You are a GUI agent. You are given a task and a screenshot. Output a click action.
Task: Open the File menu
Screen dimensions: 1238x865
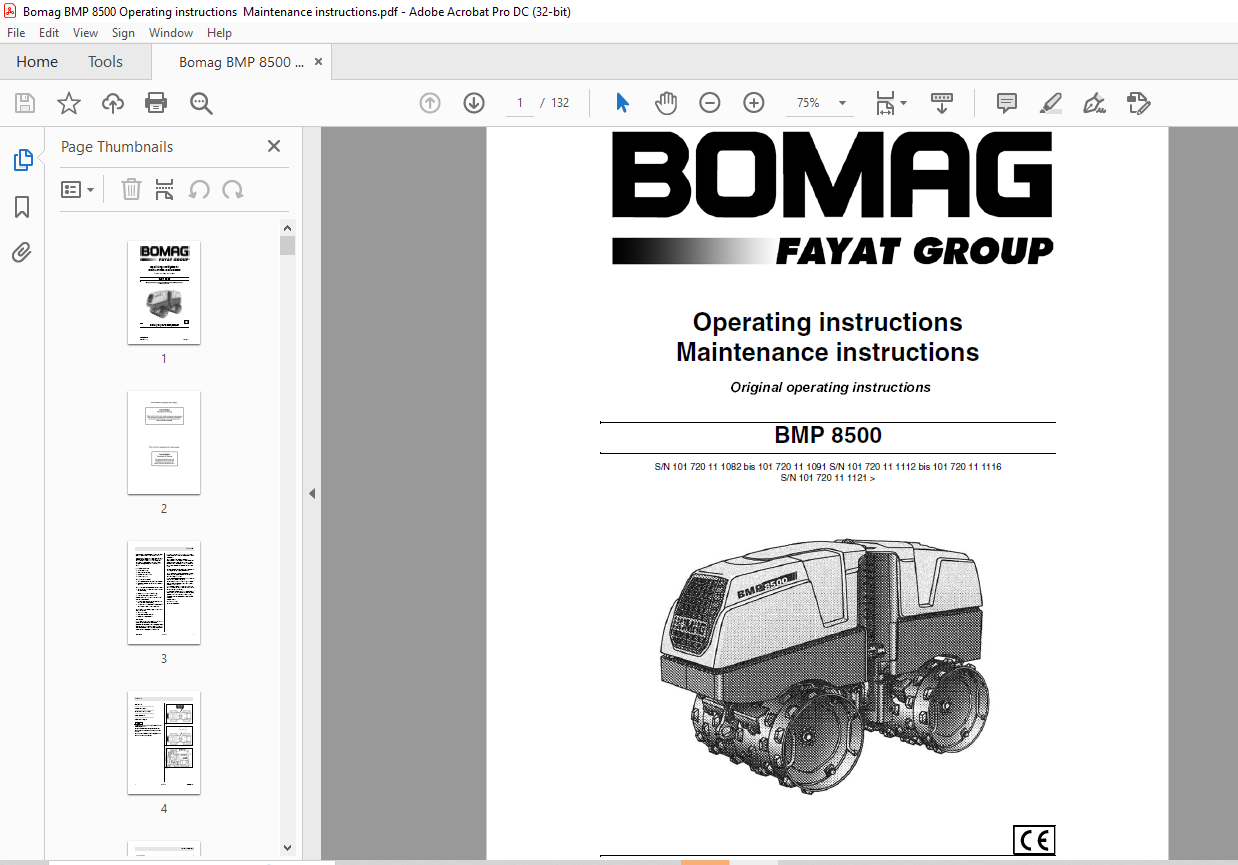[x=16, y=32]
